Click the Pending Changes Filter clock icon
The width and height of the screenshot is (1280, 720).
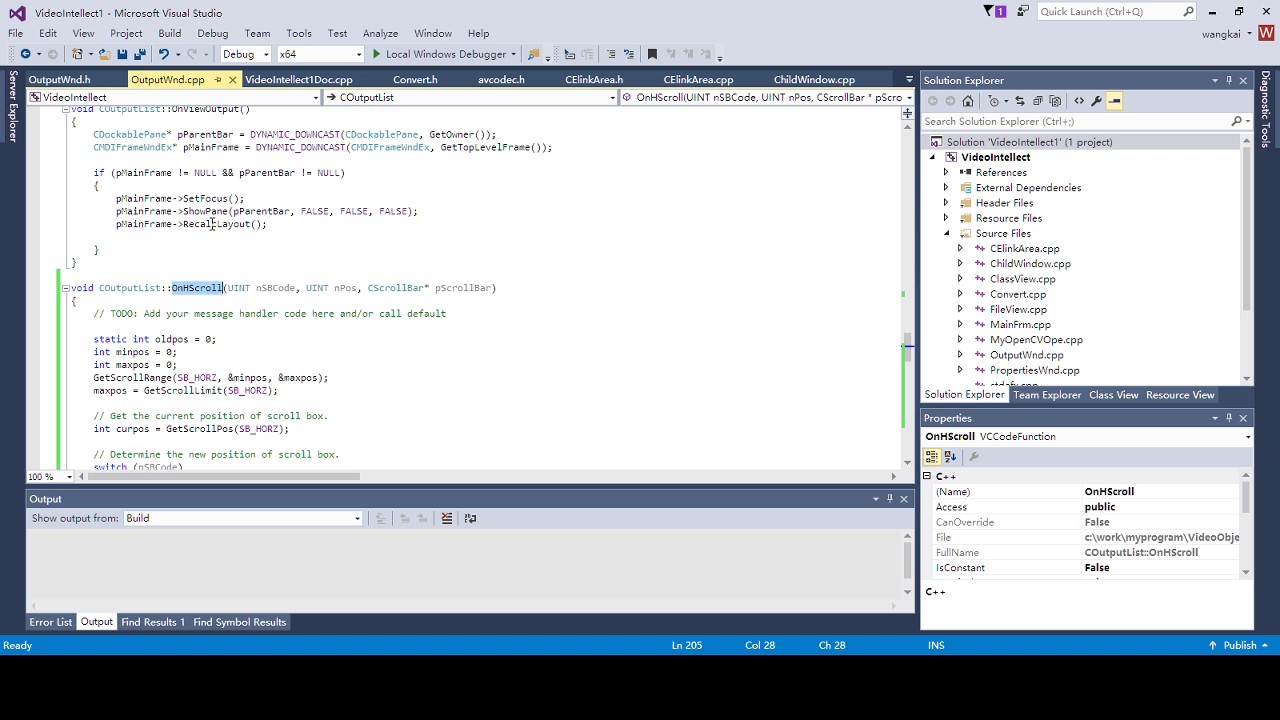[x=995, y=101]
